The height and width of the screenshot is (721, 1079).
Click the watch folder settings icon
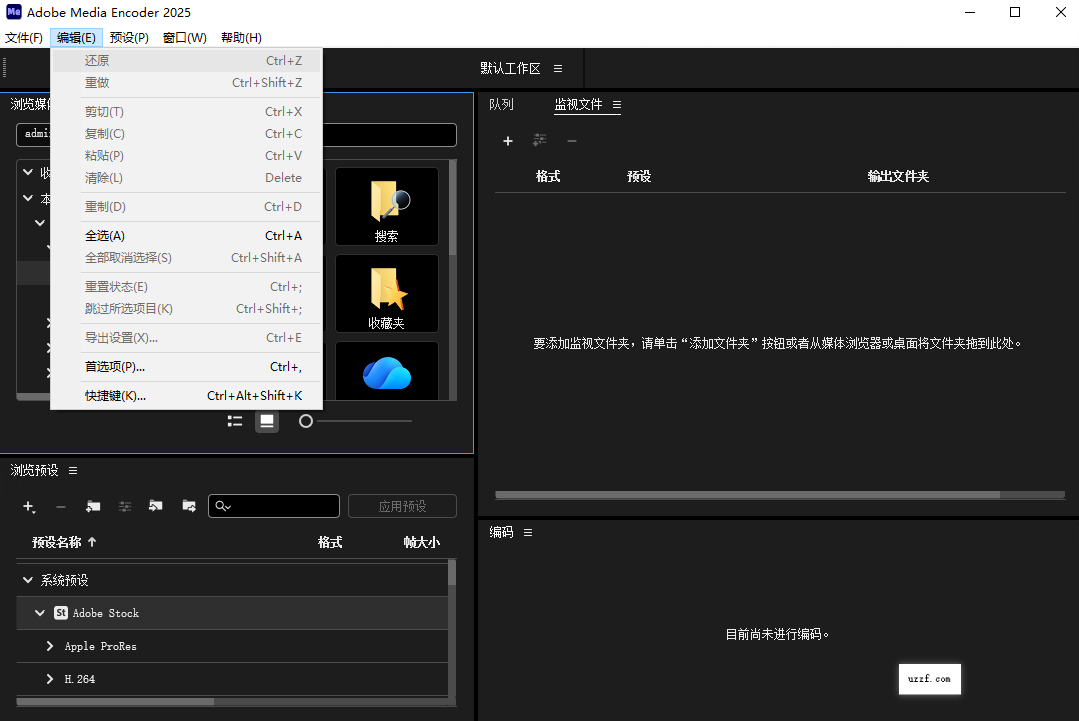point(538,141)
